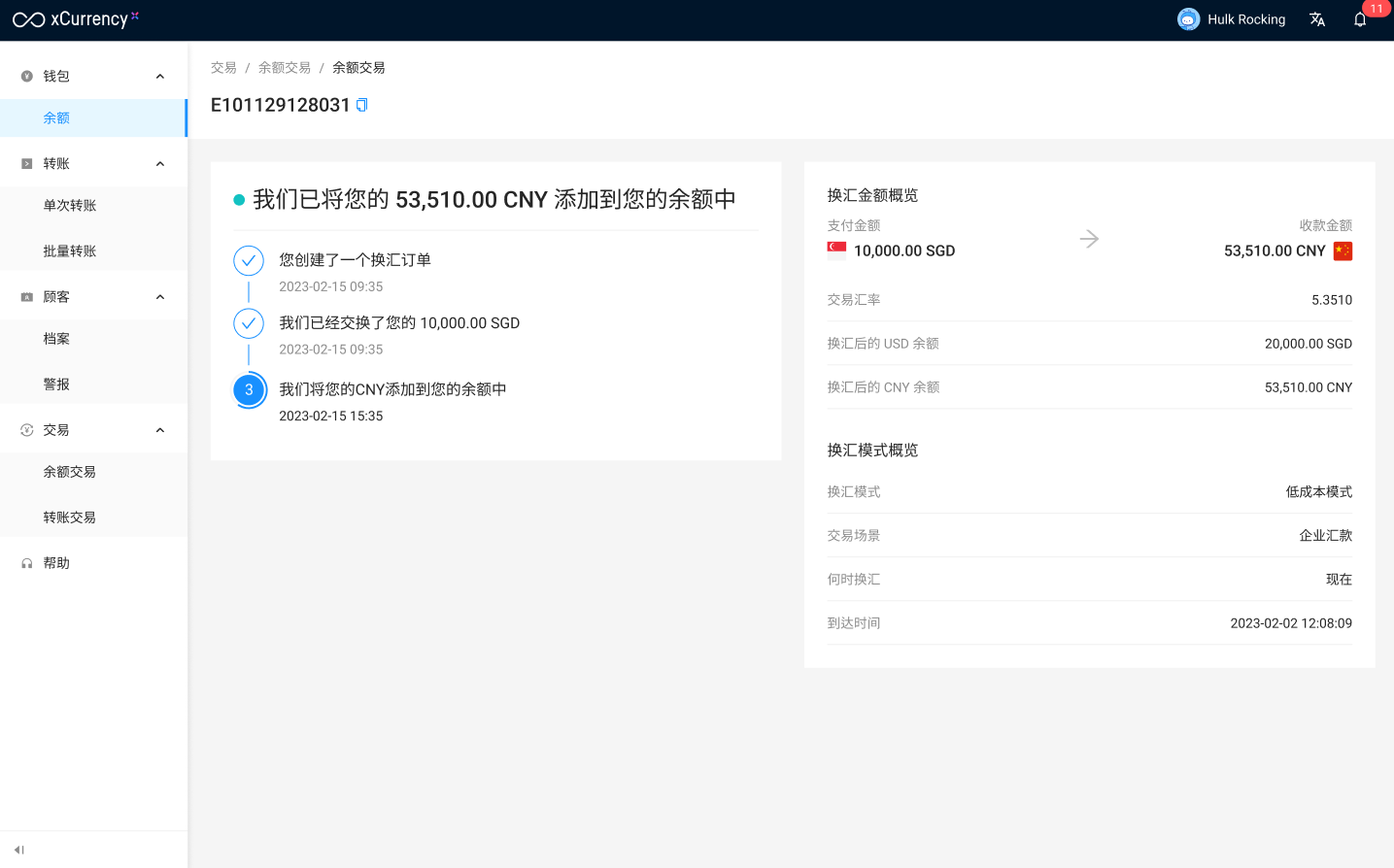Click 换汇模式概览 section title
This screenshot has width=1394, height=868.
click(x=872, y=450)
